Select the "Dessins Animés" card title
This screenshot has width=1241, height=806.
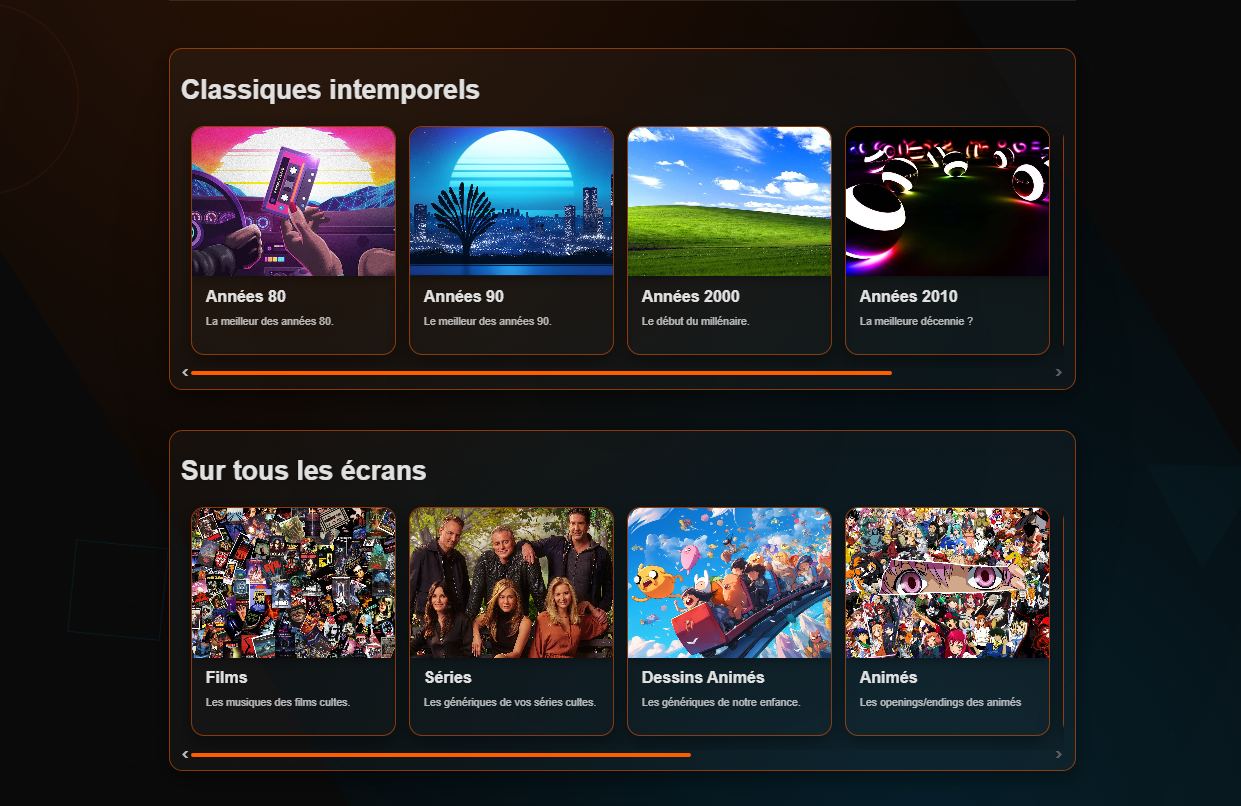(x=703, y=678)
